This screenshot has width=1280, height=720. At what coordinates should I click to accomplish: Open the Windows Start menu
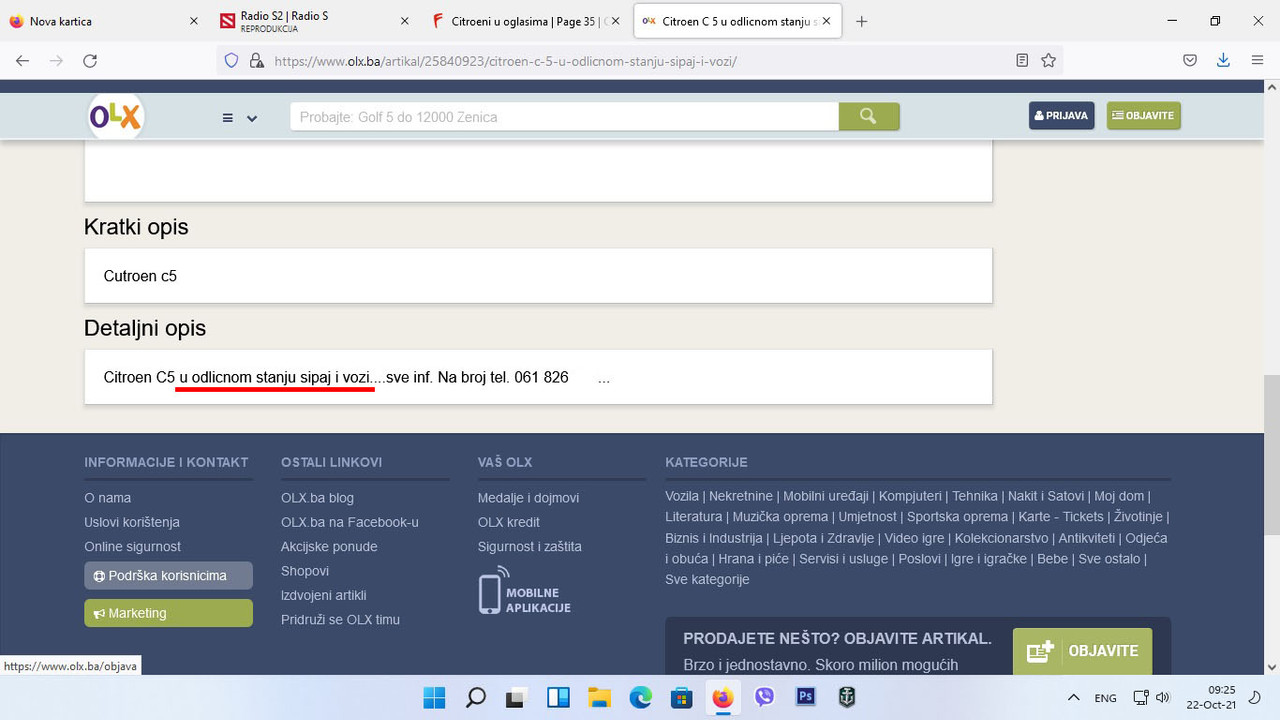pos(434,697)
